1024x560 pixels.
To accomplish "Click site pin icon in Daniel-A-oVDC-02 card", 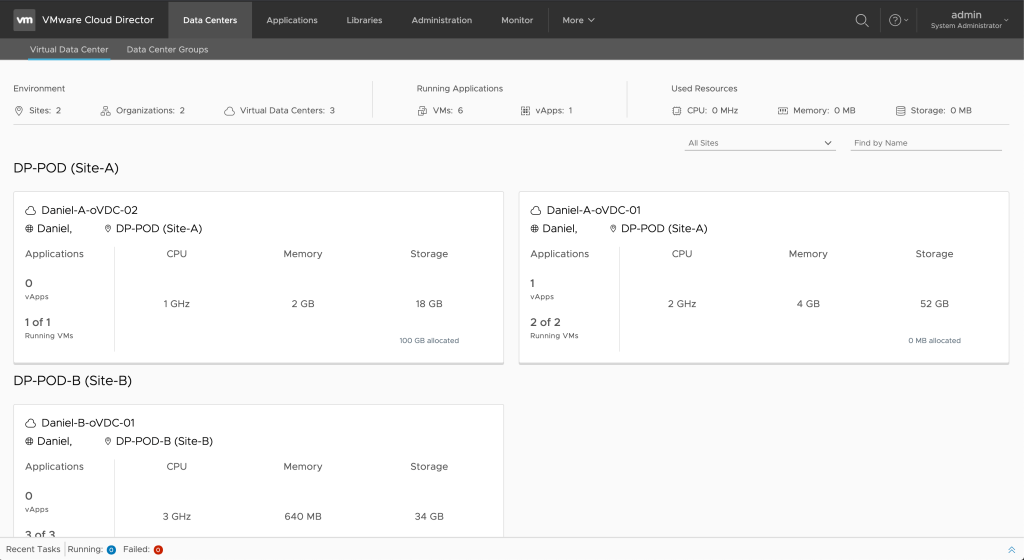I will (108, 228).
